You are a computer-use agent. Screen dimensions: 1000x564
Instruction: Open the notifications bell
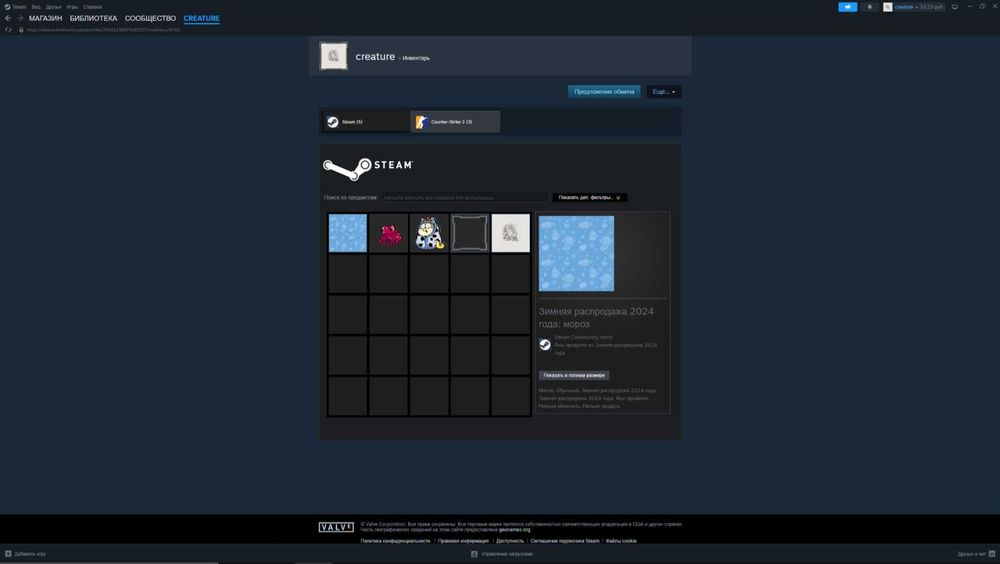869,7
